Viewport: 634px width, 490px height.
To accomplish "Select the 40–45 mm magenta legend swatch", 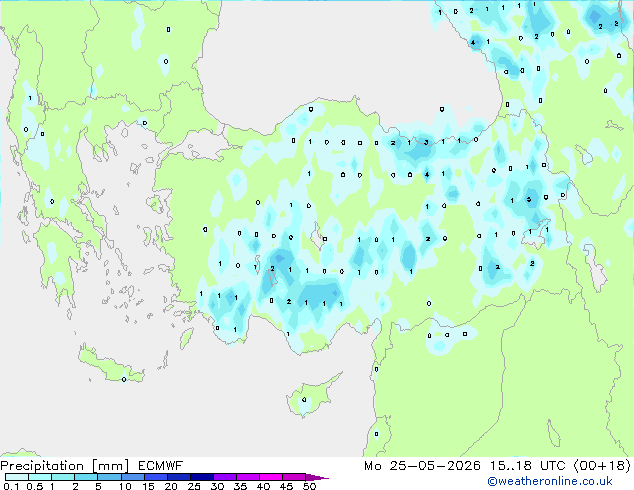I will [x=271, y=477].
